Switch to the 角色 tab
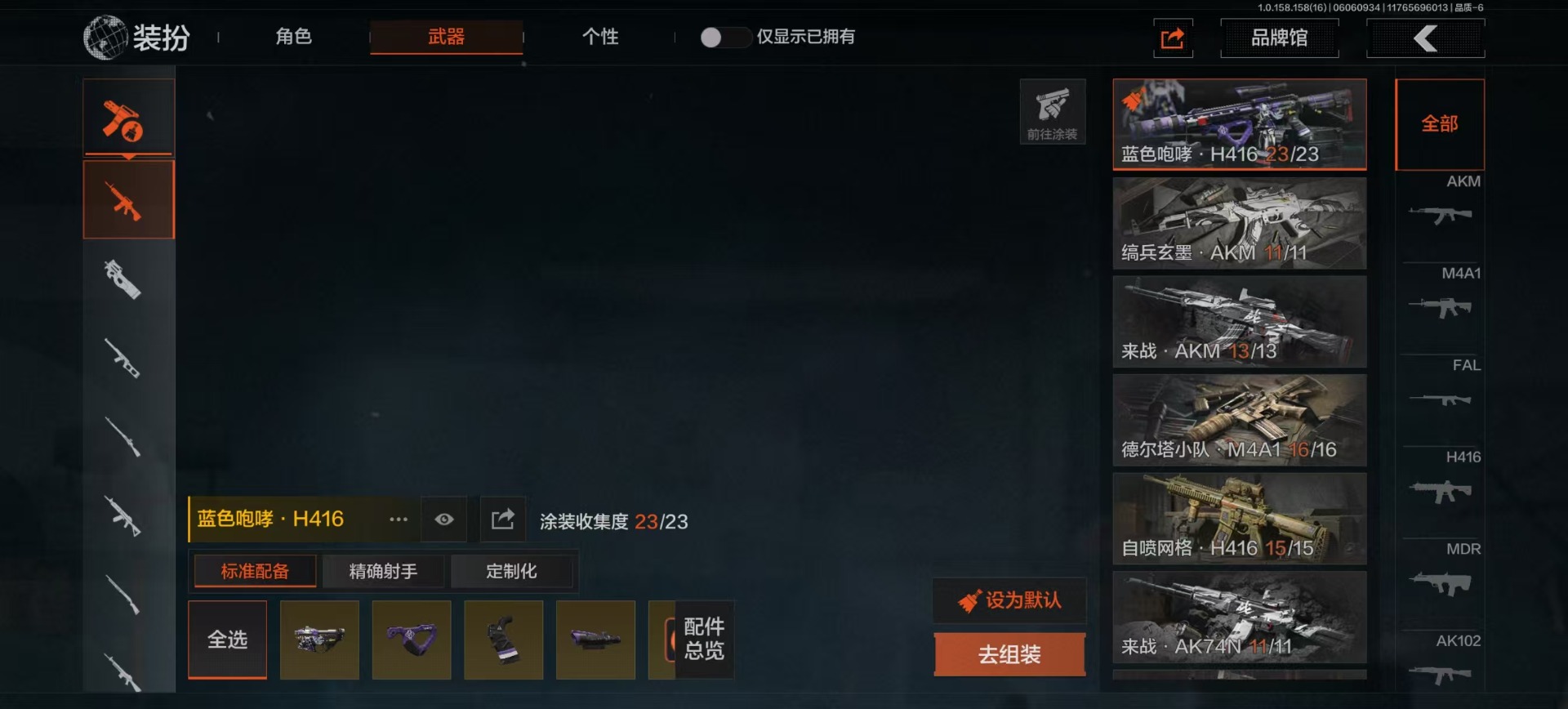Screen dimensions: 1568x709 click(x=293, y=37)
